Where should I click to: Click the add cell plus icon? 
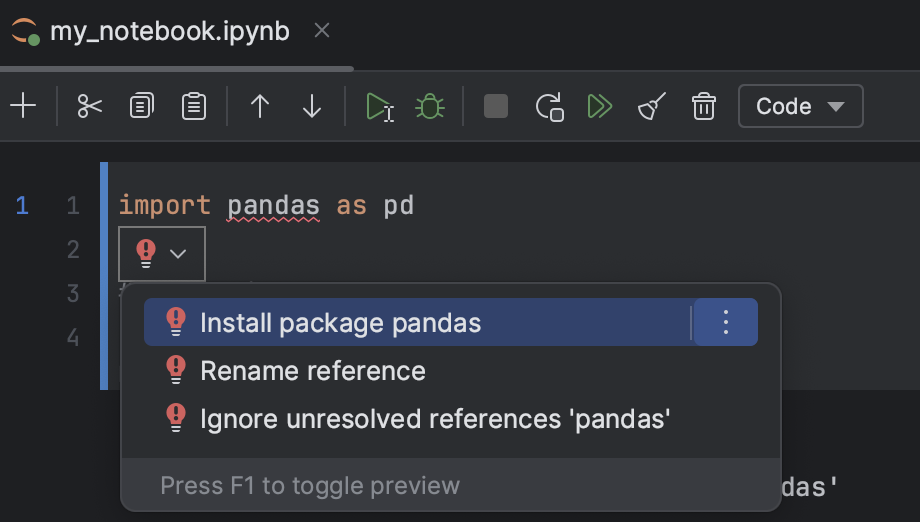[x=22, y=106]
